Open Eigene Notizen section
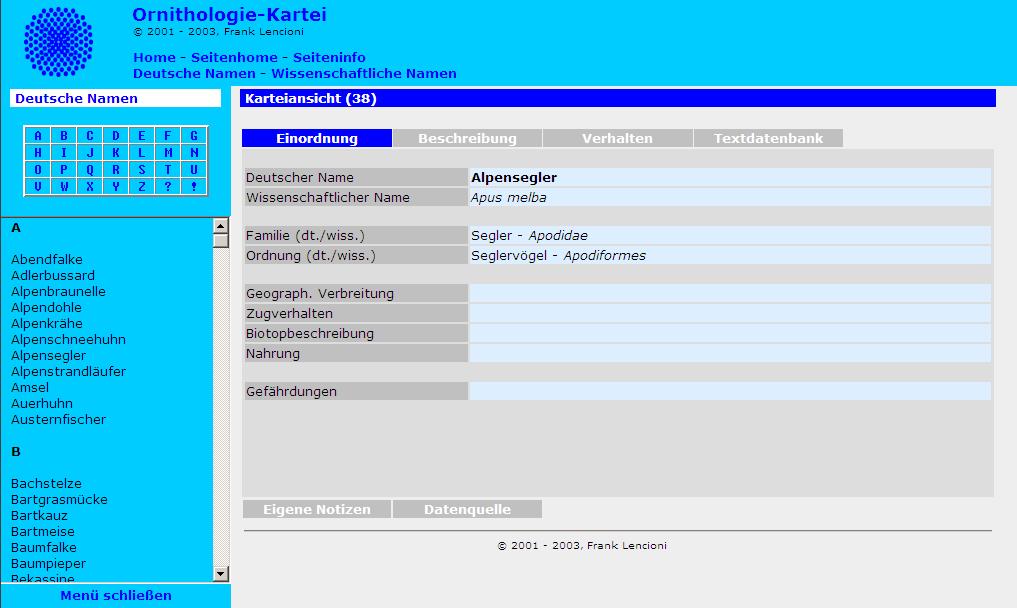1017x608 pixels. [x=317, y=510]
